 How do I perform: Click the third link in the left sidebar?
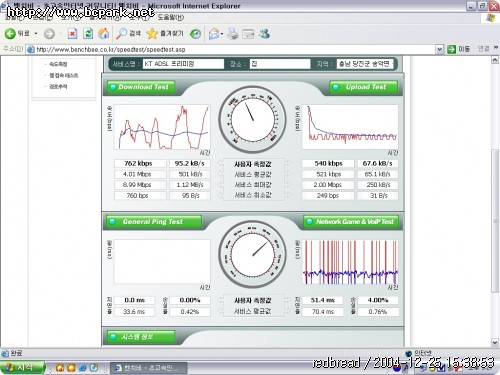pyautogui.click(x=58, y=87)
